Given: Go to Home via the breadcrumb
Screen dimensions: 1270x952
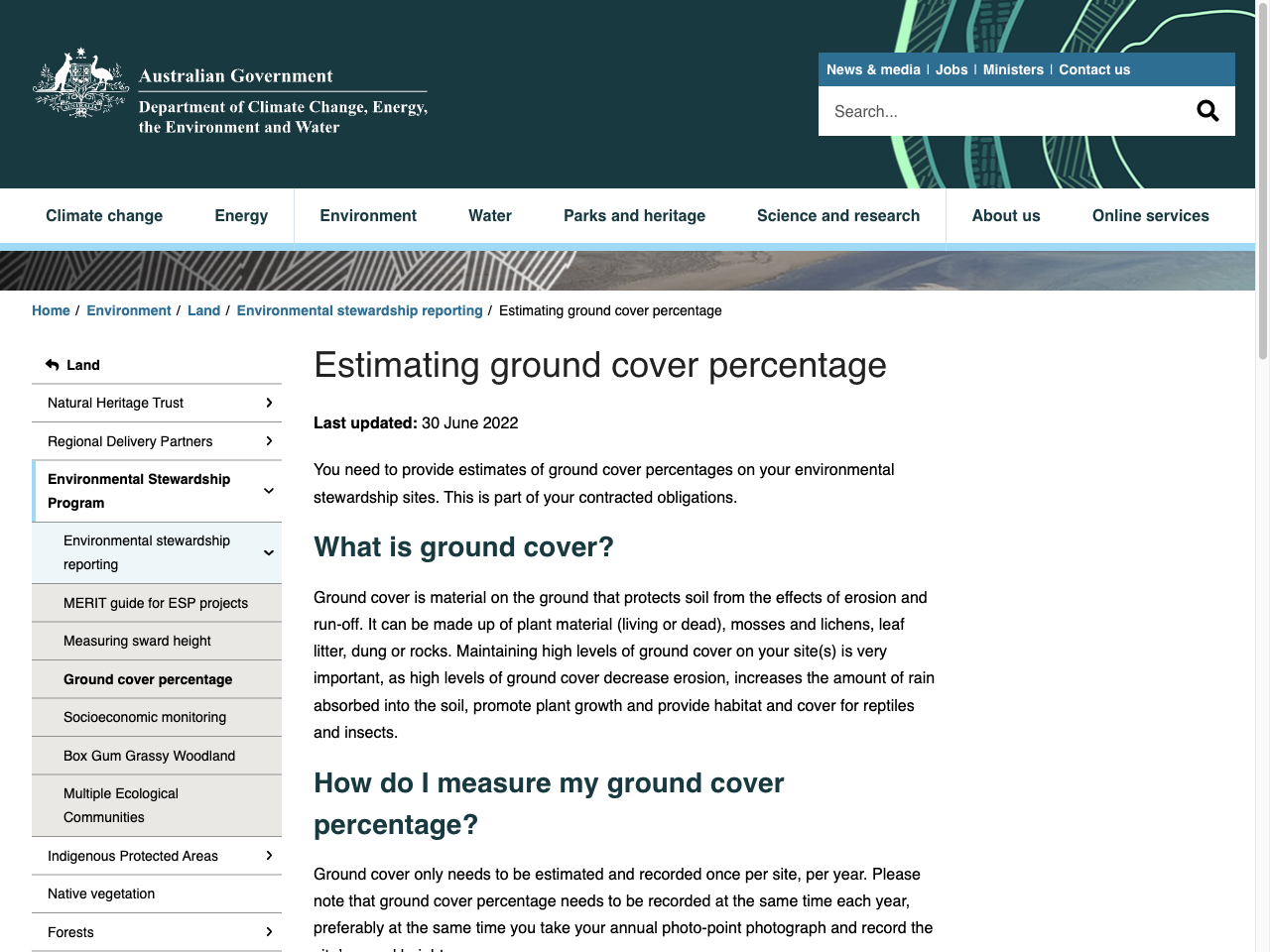Looking at the screenshot, I should (51, 310).
